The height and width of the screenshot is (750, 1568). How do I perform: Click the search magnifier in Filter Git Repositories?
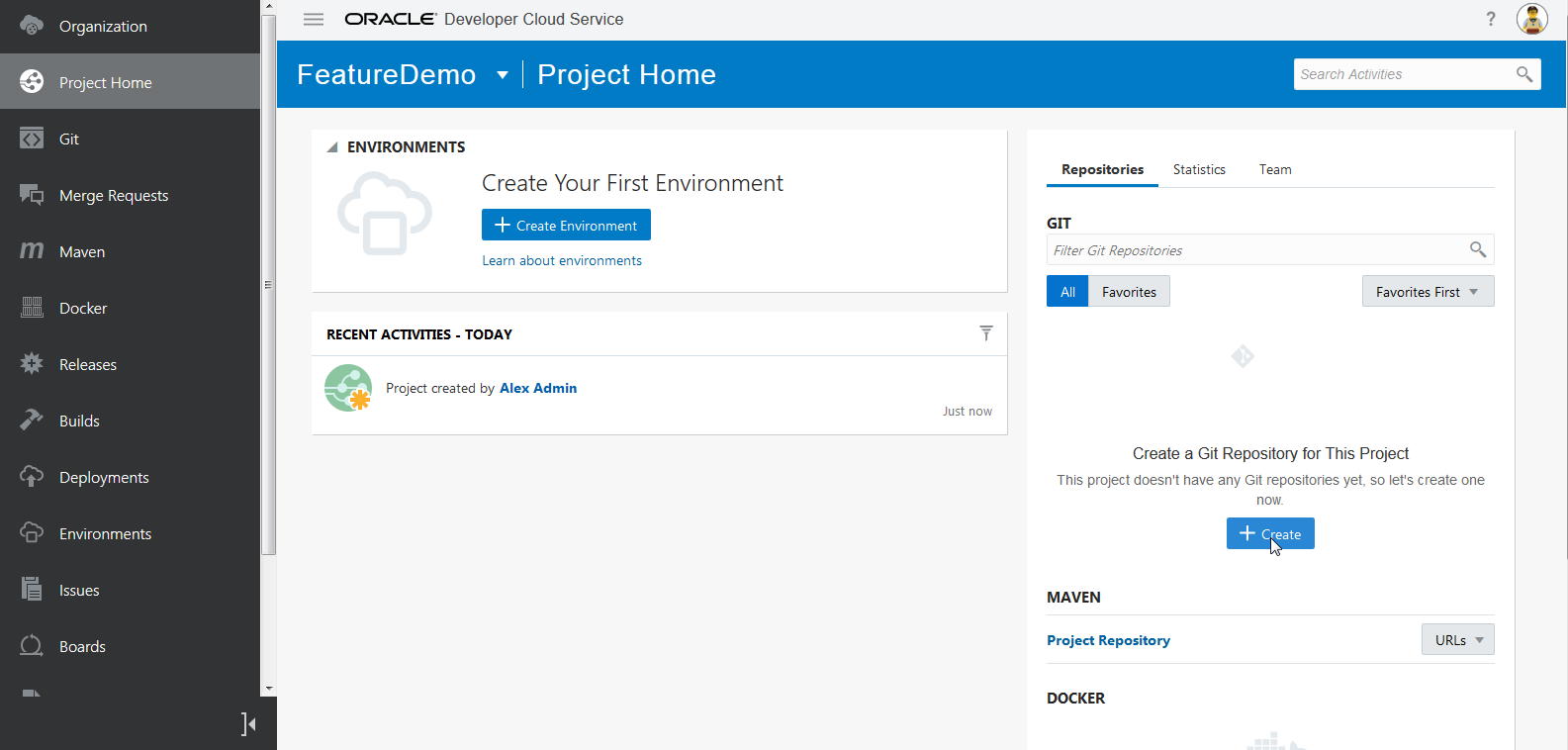coord(1477,249)
